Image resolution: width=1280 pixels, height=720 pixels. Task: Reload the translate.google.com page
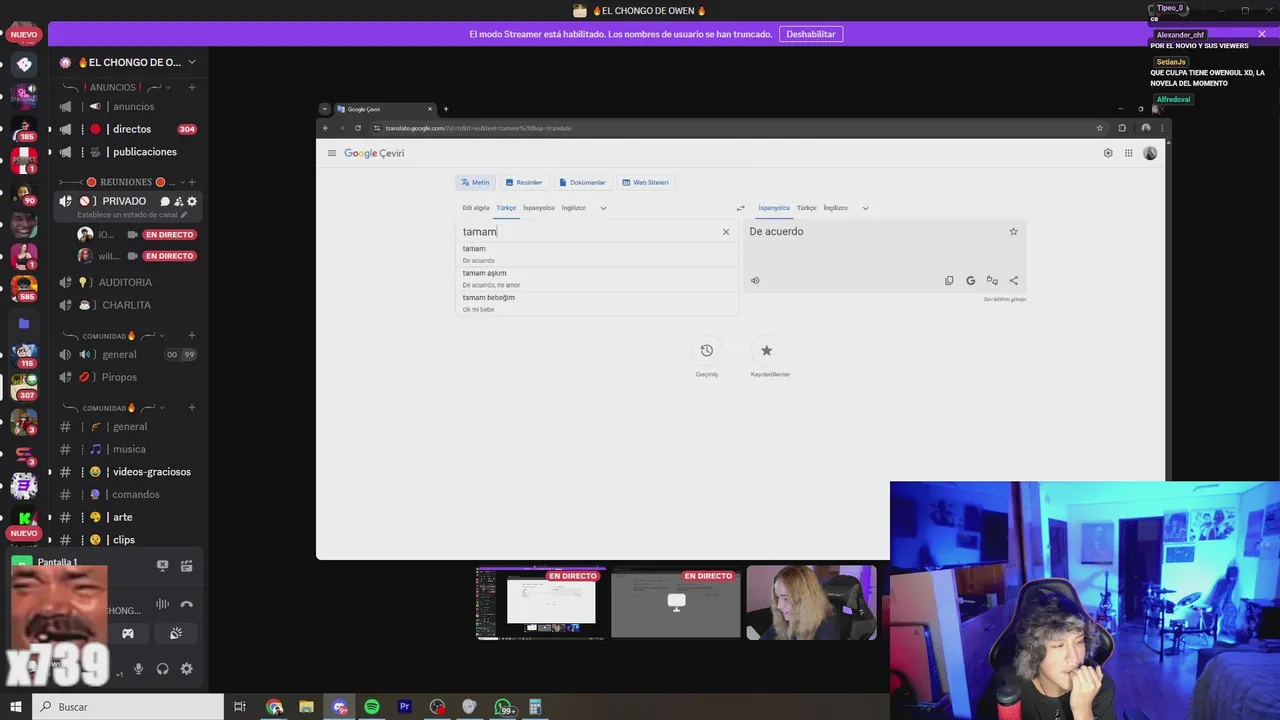tap(358, 128)
